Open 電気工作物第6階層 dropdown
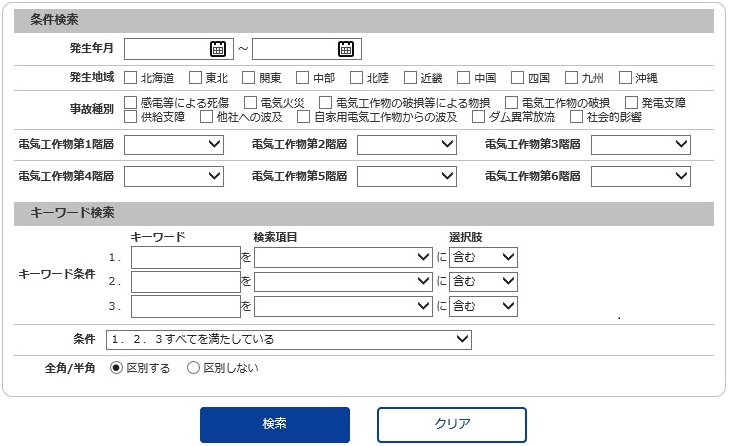Image resolution: width=729 pixels, height=446 pixels. 641,177
